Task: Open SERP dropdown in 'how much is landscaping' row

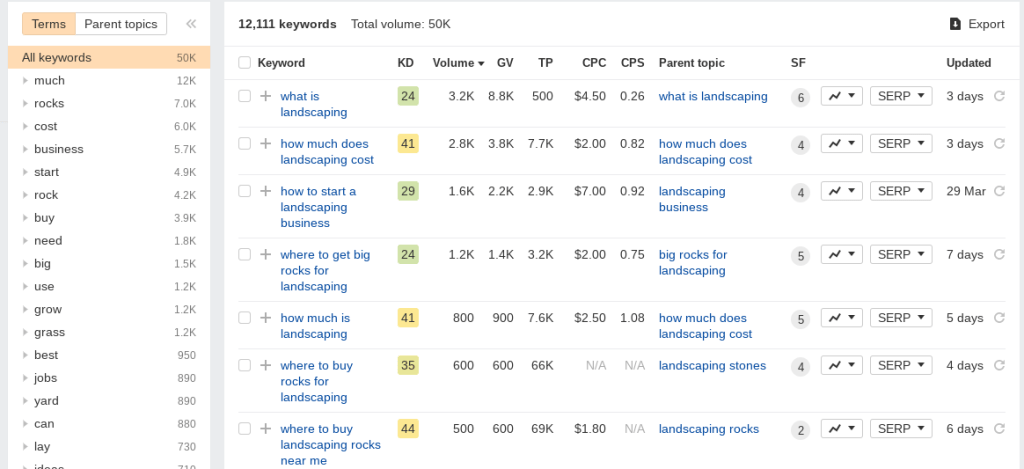Action: pos(901,318)
